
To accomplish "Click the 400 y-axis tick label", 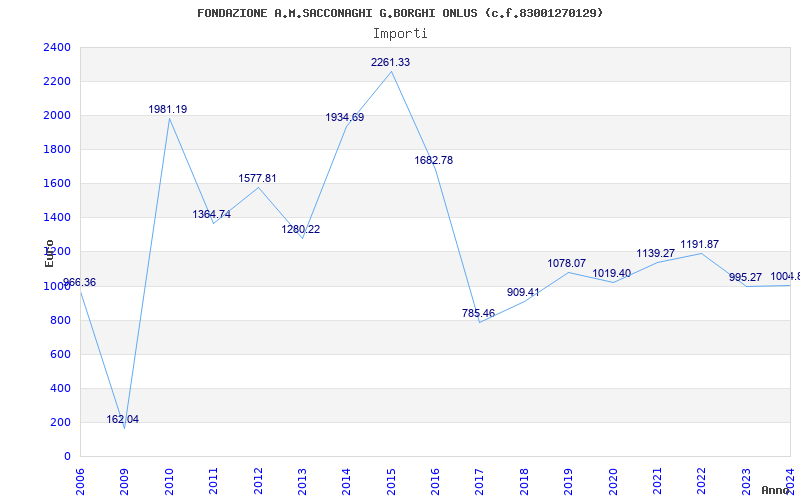I will (61, 389).
